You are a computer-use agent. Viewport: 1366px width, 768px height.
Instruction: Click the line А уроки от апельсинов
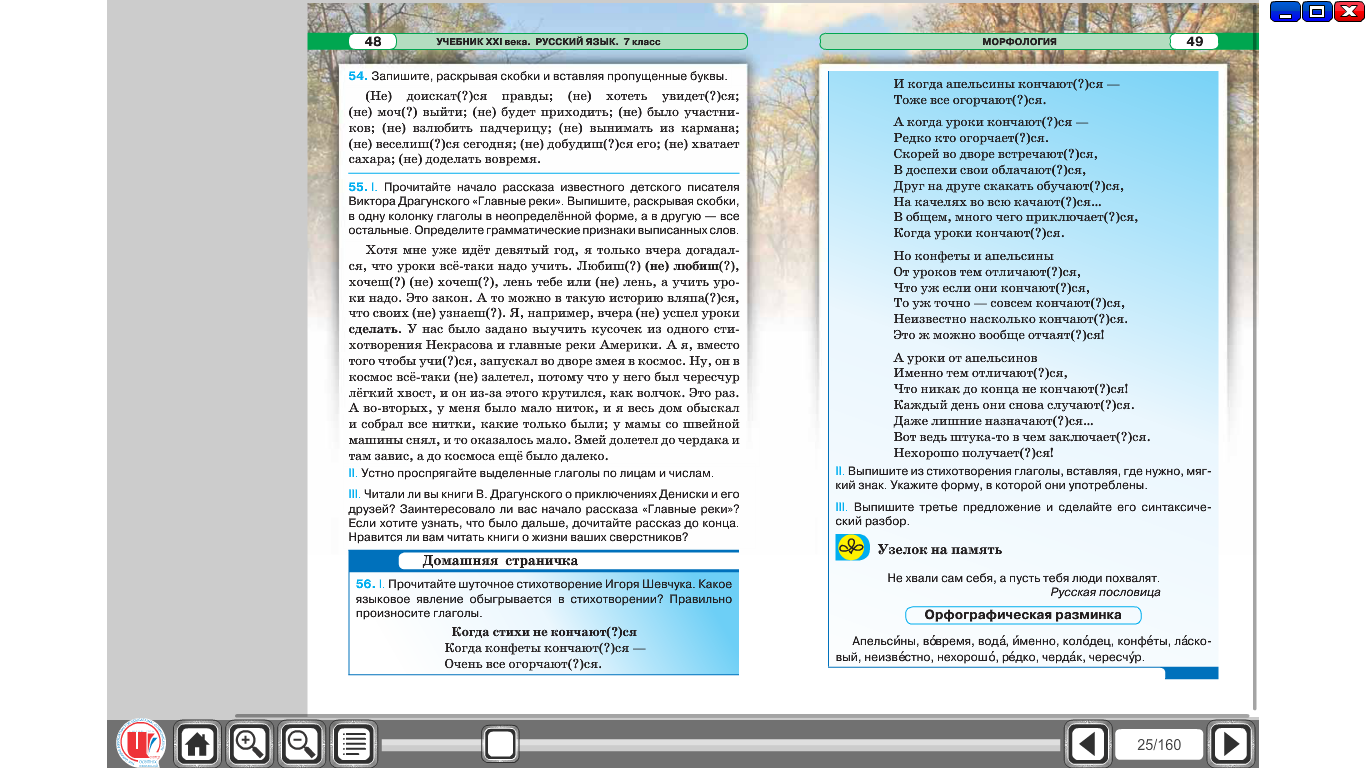click(965, 357)
